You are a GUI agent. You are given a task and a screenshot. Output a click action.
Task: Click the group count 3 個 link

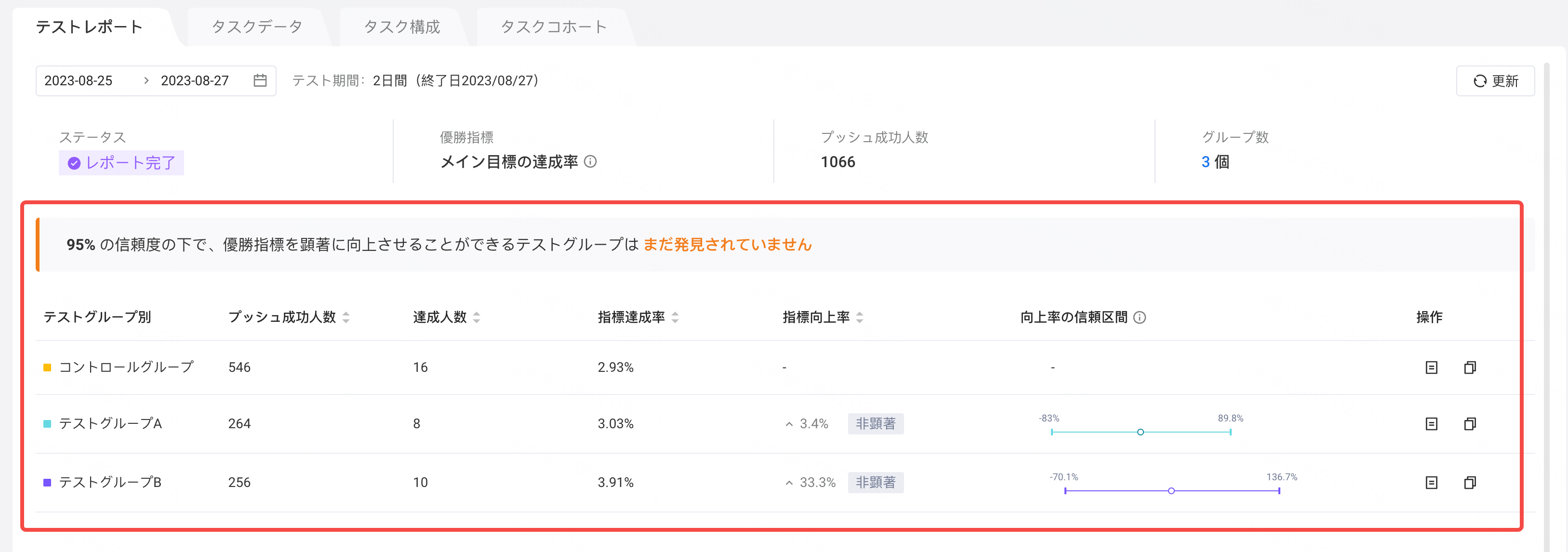point(1215,162)
